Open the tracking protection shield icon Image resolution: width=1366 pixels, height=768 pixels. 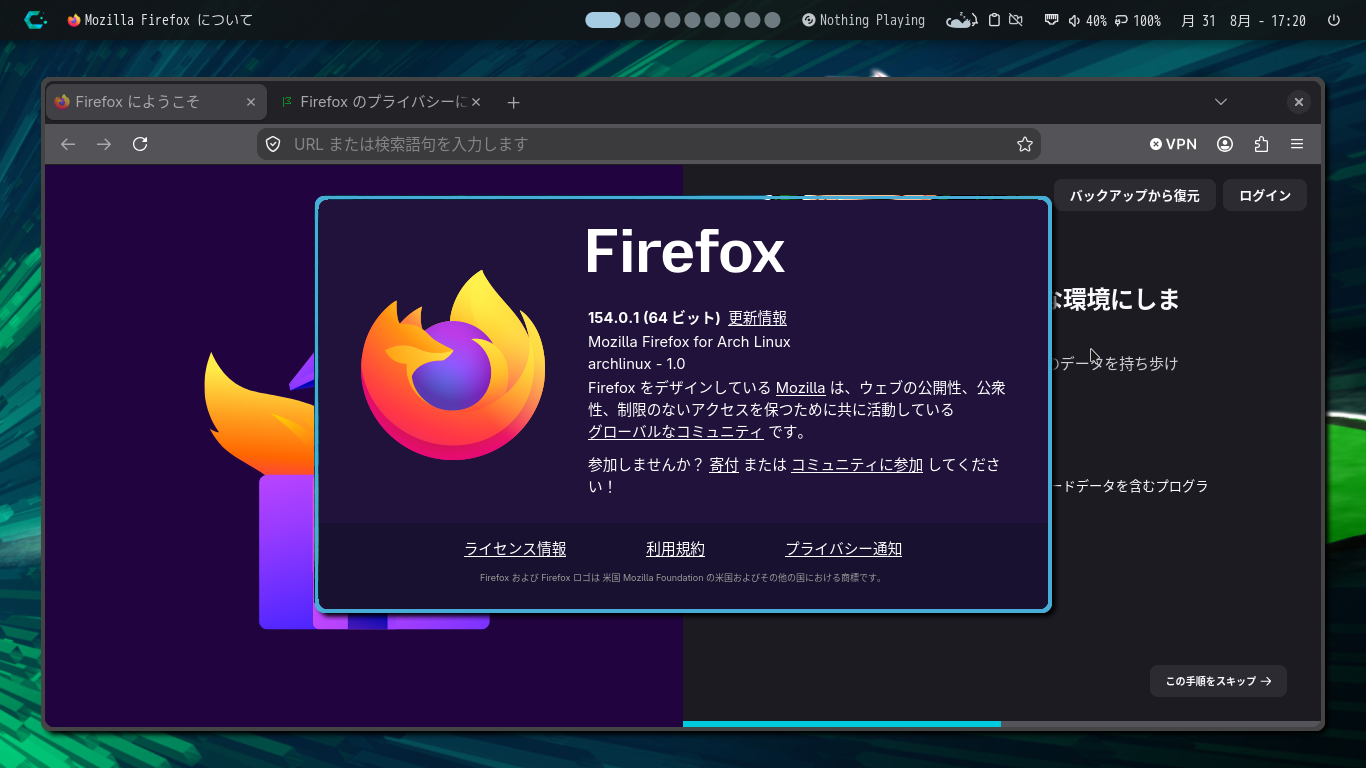(x=273, y=144)
